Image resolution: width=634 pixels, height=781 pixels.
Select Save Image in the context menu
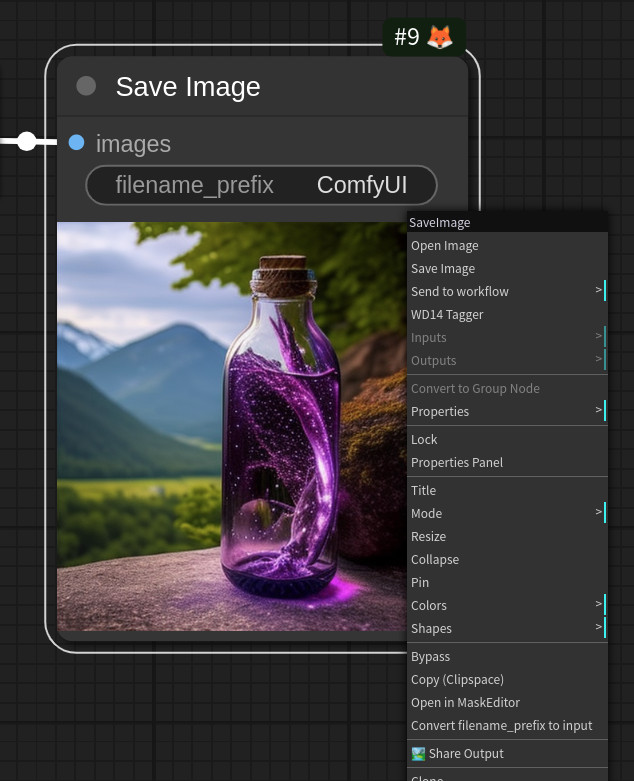coord(507,268)
